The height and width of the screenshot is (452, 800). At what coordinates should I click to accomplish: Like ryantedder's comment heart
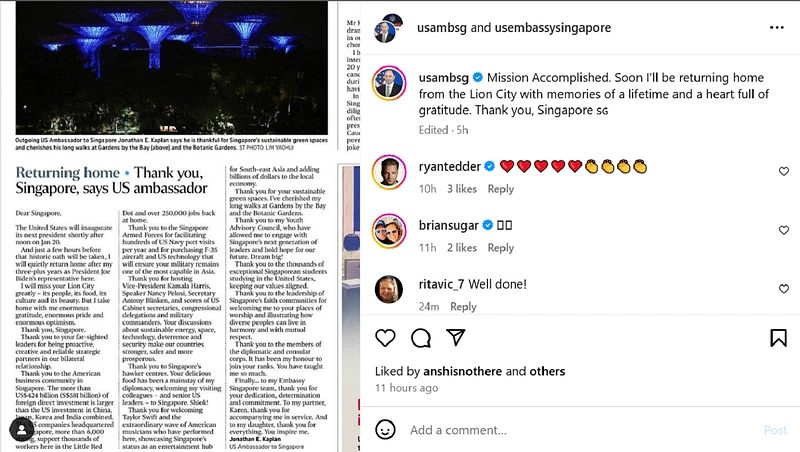pyautogui.click(x=784, y=171)
